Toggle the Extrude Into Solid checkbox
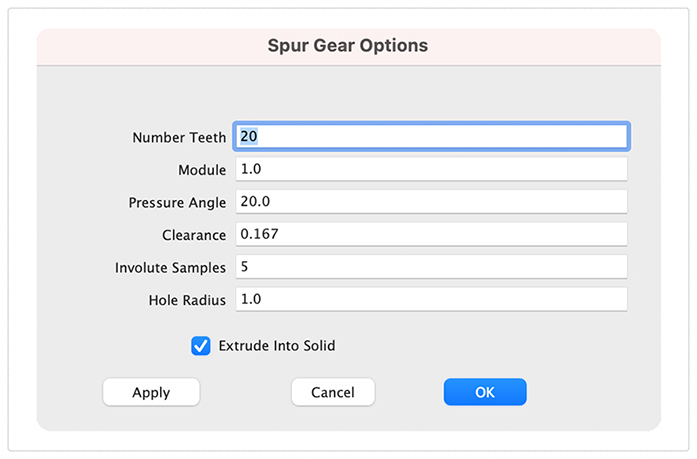Image resolution: width=697 pixels, height=459 pixels. [200, 346]
